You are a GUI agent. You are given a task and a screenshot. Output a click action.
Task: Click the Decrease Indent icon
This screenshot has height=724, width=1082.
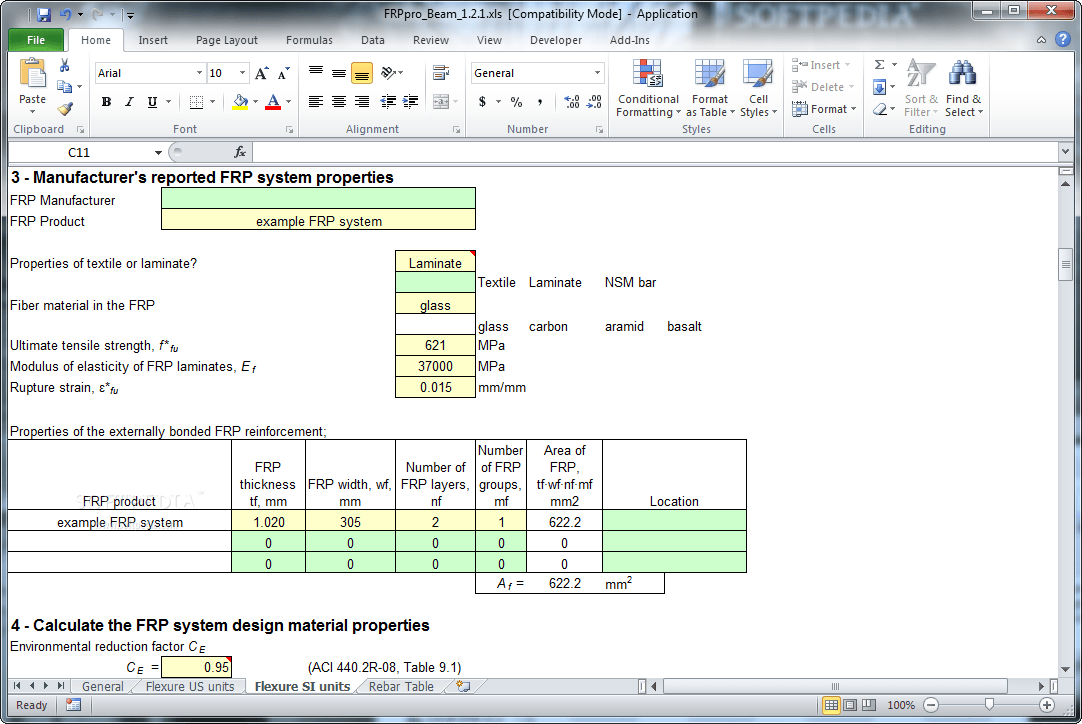pos(388,102)
